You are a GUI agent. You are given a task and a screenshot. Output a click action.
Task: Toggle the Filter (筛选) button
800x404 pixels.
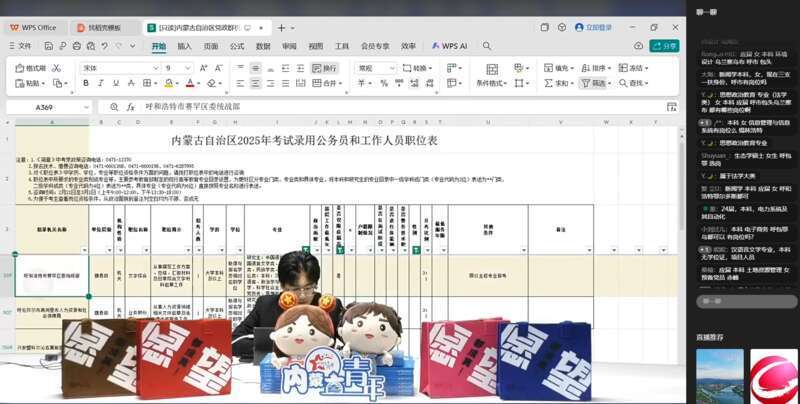pos(594,84)
